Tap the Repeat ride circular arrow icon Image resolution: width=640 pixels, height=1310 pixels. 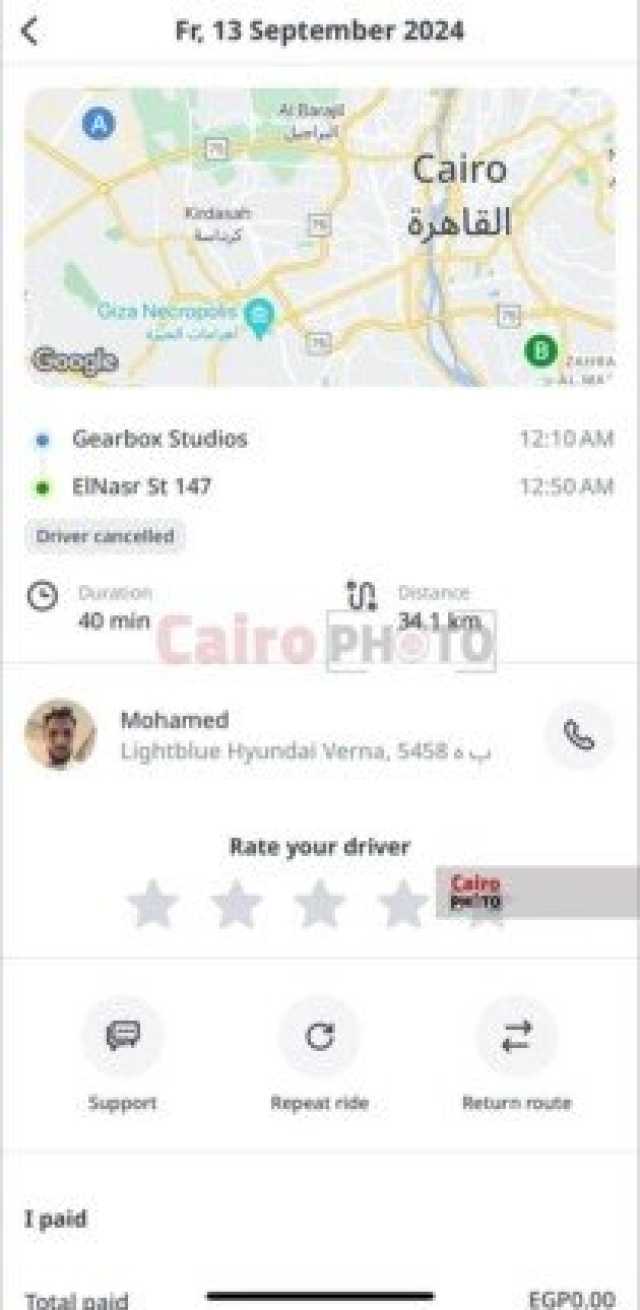[319, 1037]
